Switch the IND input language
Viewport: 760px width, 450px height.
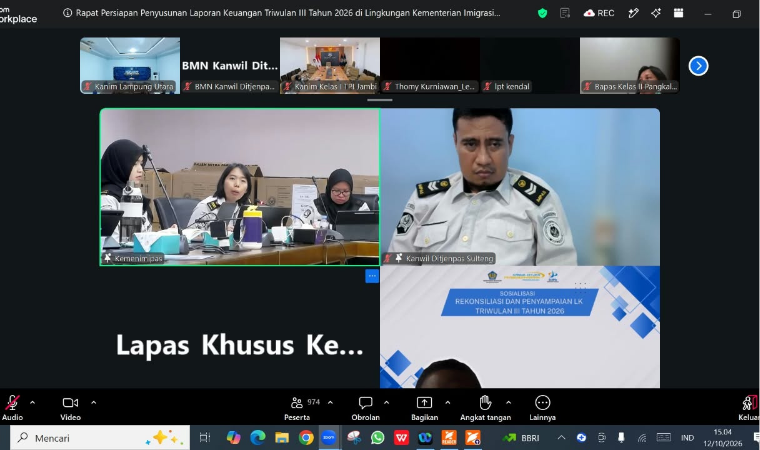pos(687,438)
